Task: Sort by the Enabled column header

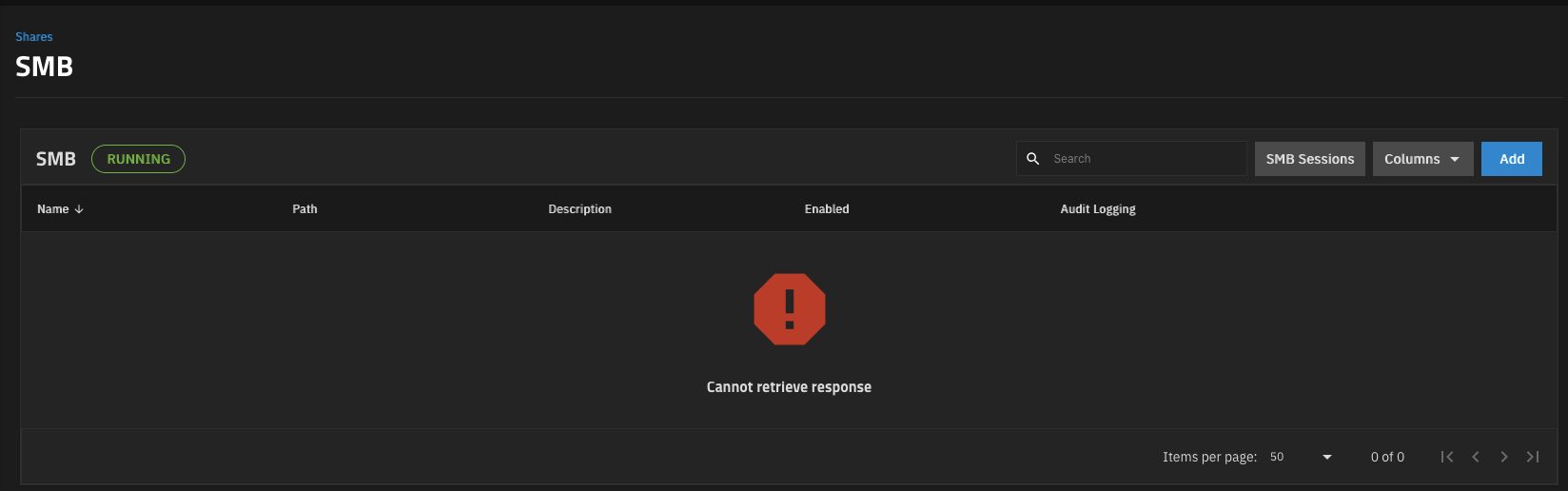Action: [826, 209]
